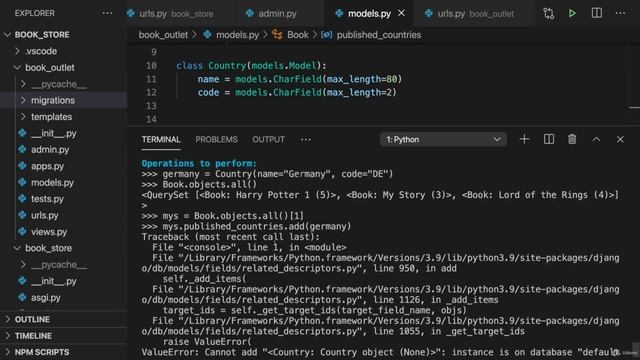This screenshot has width=640, height=360.
Task: Click the Open Changes compare icon
Action: [x=549, y=13]
